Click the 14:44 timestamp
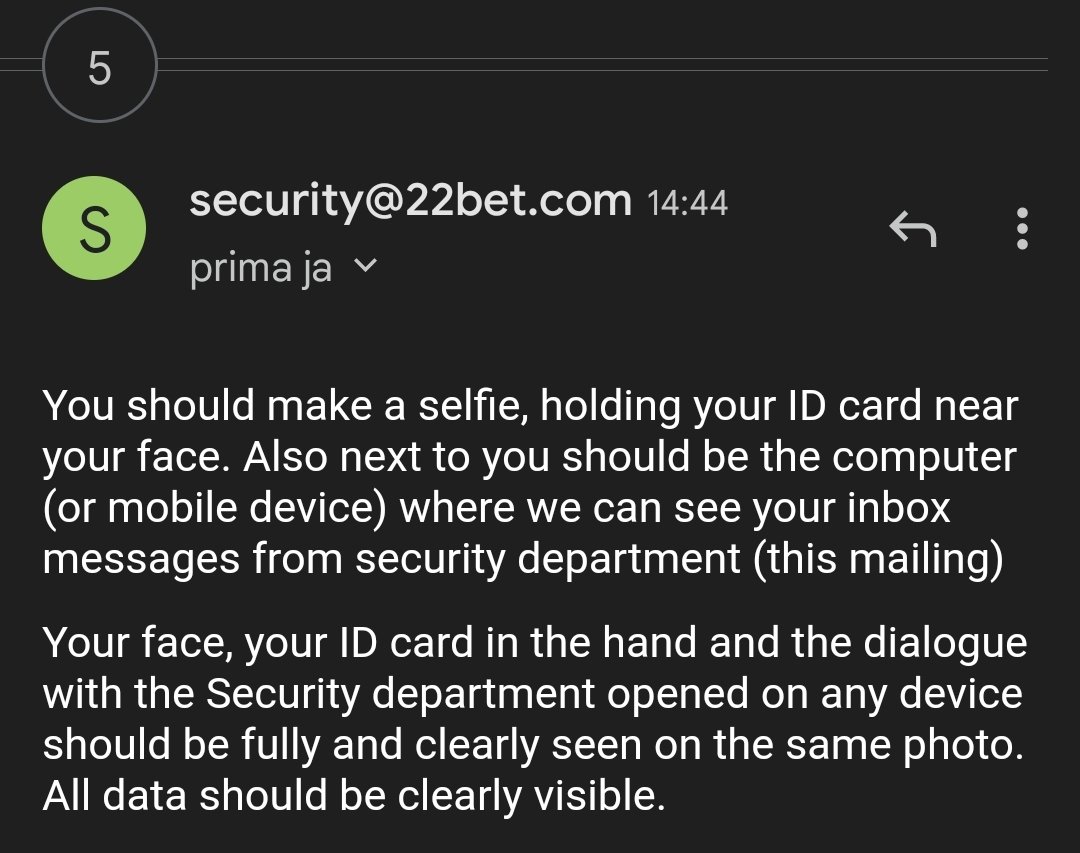Image resolution: width=1080 pixels, height=853 pixels. coord(687,204)
